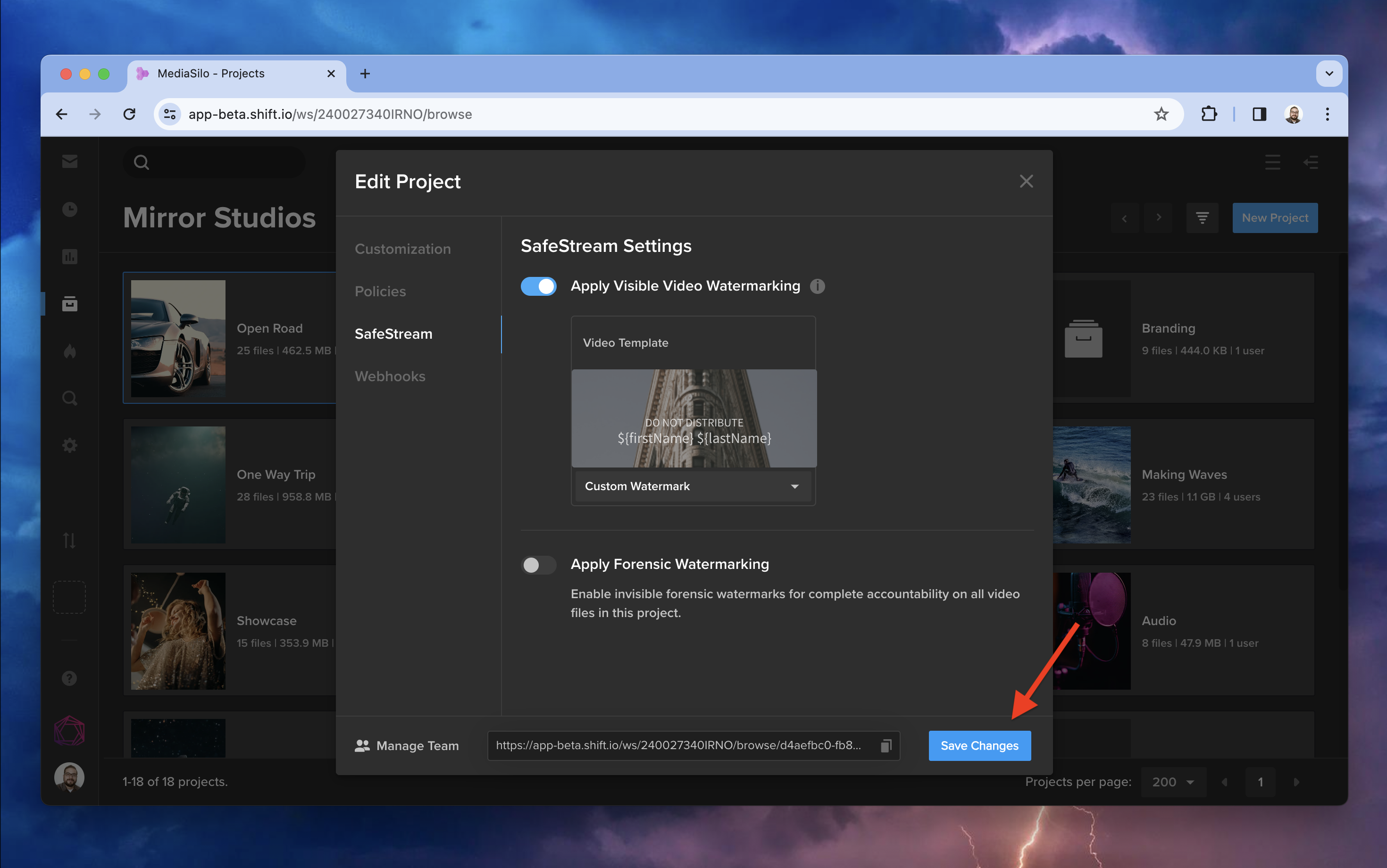1387x868 pixels.
Task: Click the Manage Team link
Action: tap(407, 746)
